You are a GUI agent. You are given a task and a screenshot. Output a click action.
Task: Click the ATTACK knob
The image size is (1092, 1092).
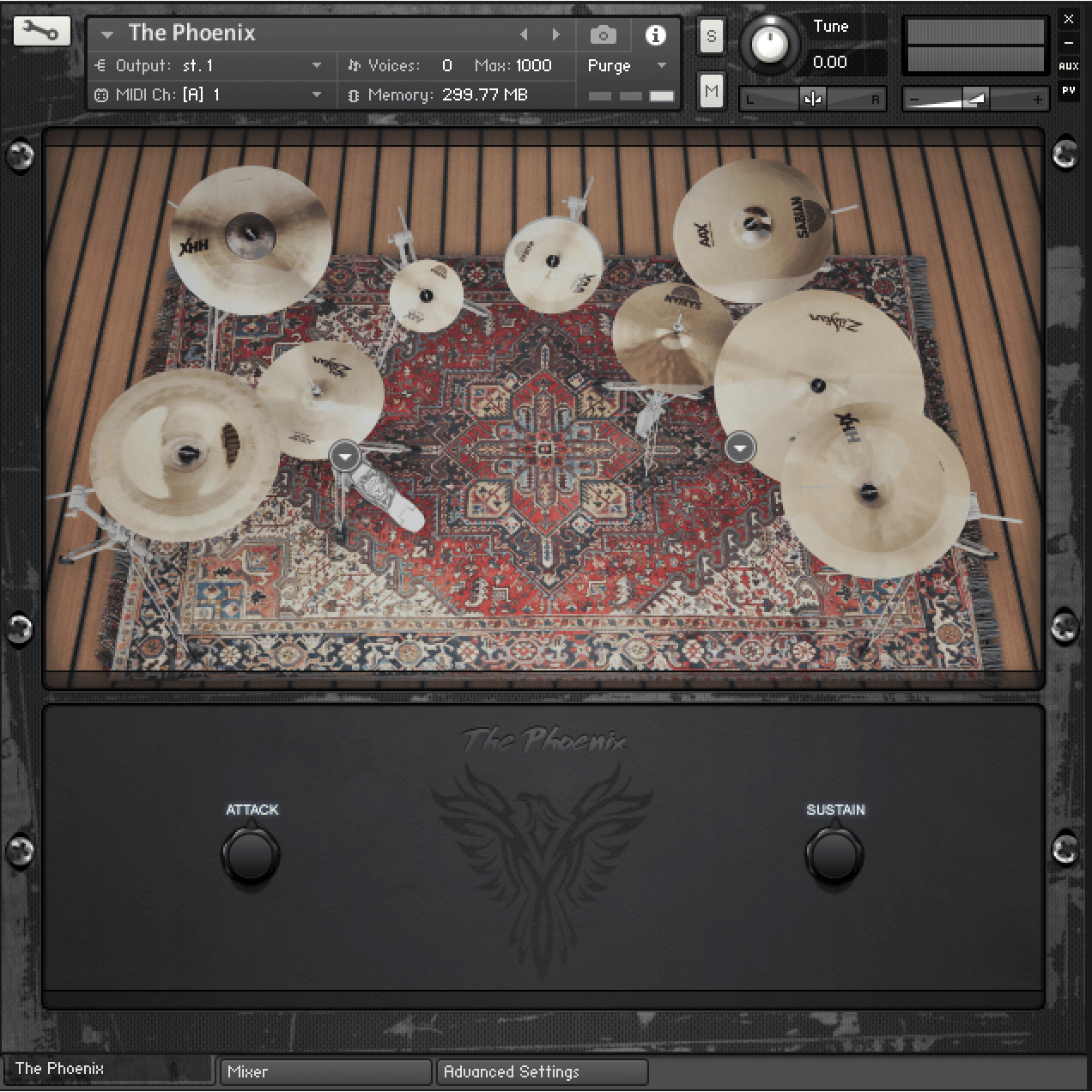(251, 855)
